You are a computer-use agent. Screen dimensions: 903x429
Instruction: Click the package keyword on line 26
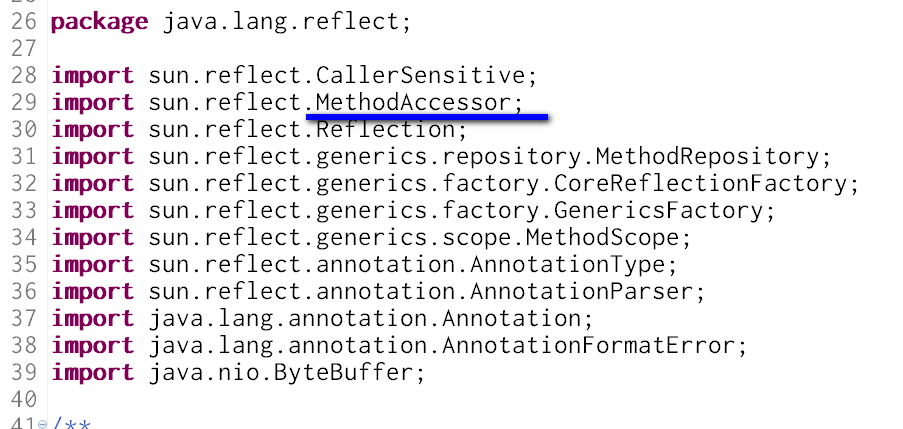click(100, 23)
